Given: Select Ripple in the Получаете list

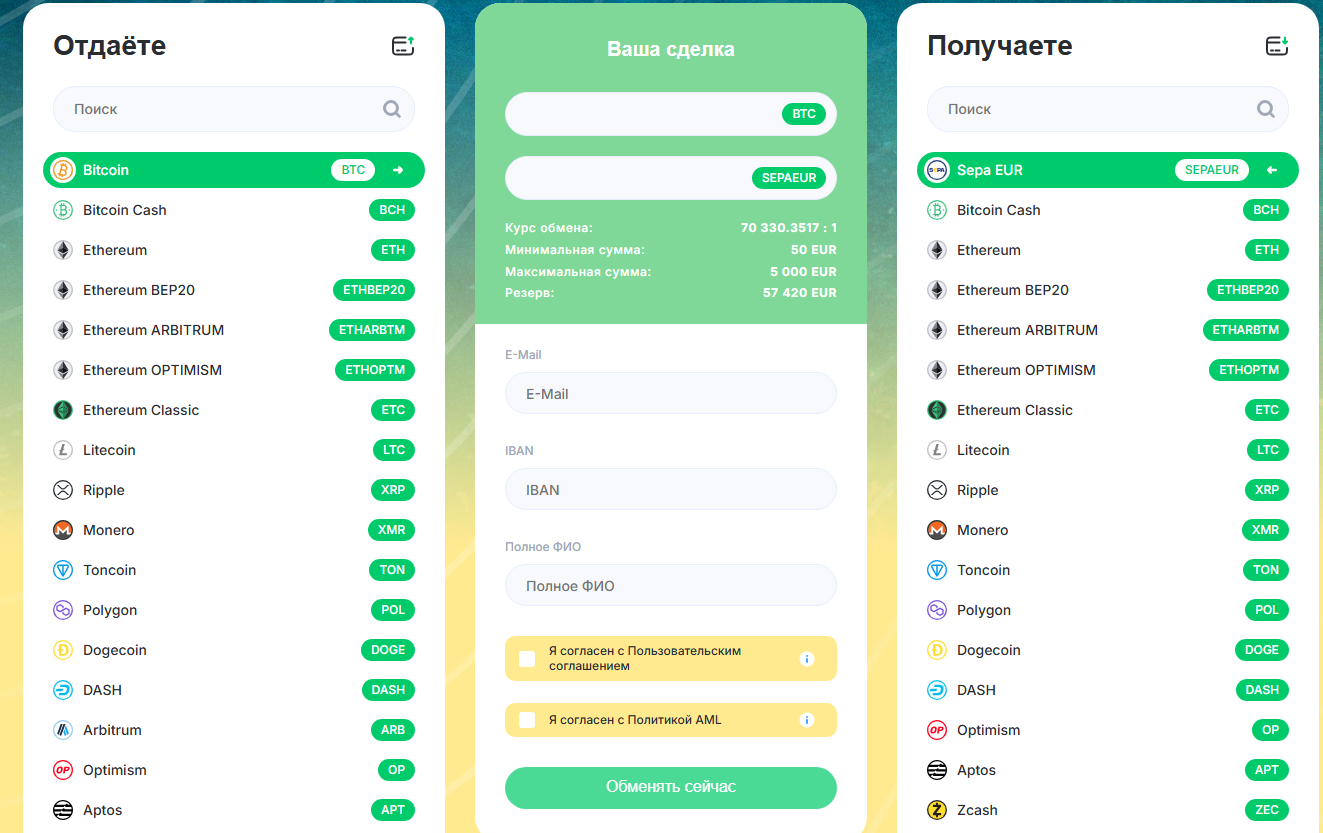Looking at the screenshot, I should (1108, 490).
